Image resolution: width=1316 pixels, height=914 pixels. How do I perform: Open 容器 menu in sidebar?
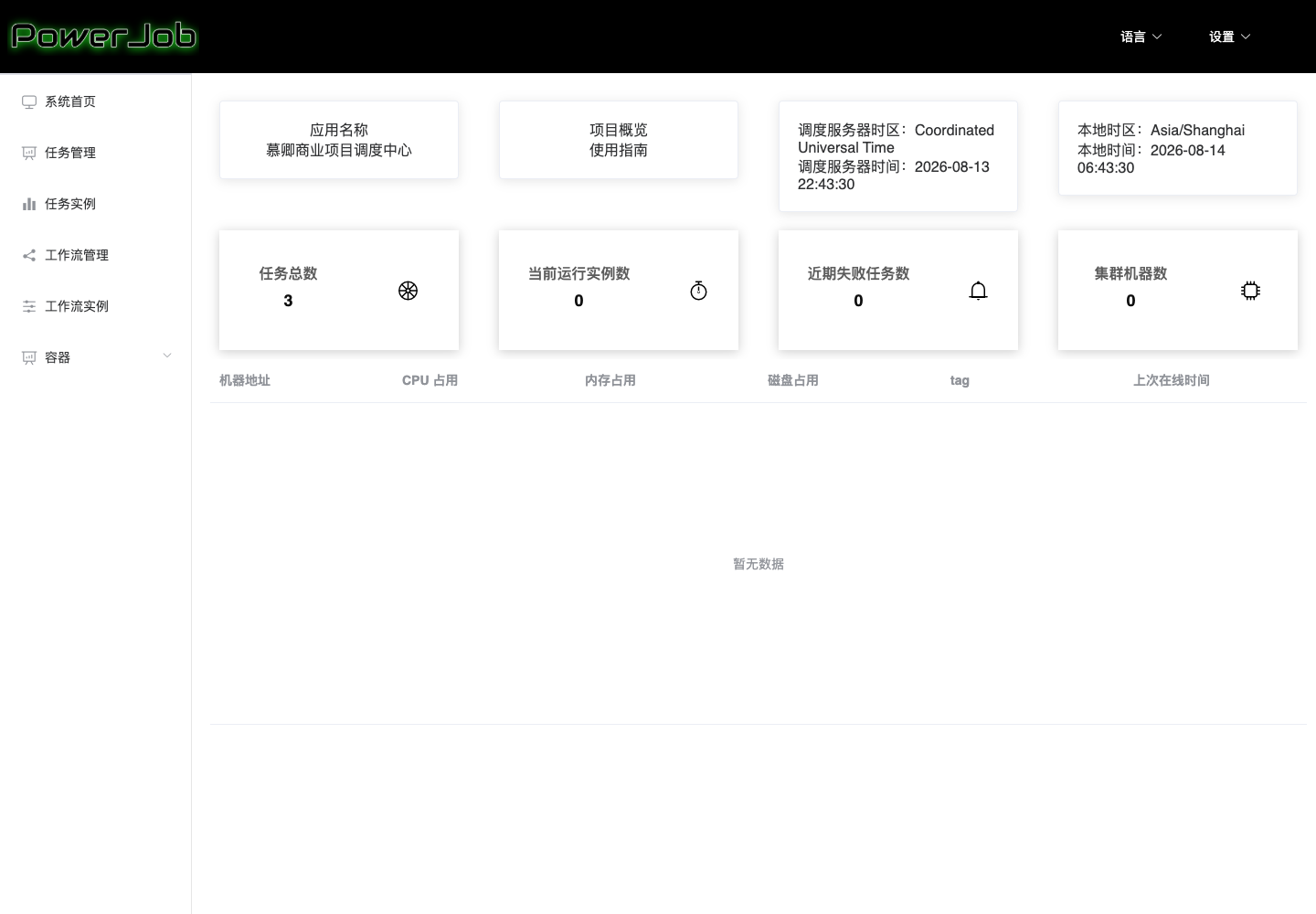click(x=96, y=357)
